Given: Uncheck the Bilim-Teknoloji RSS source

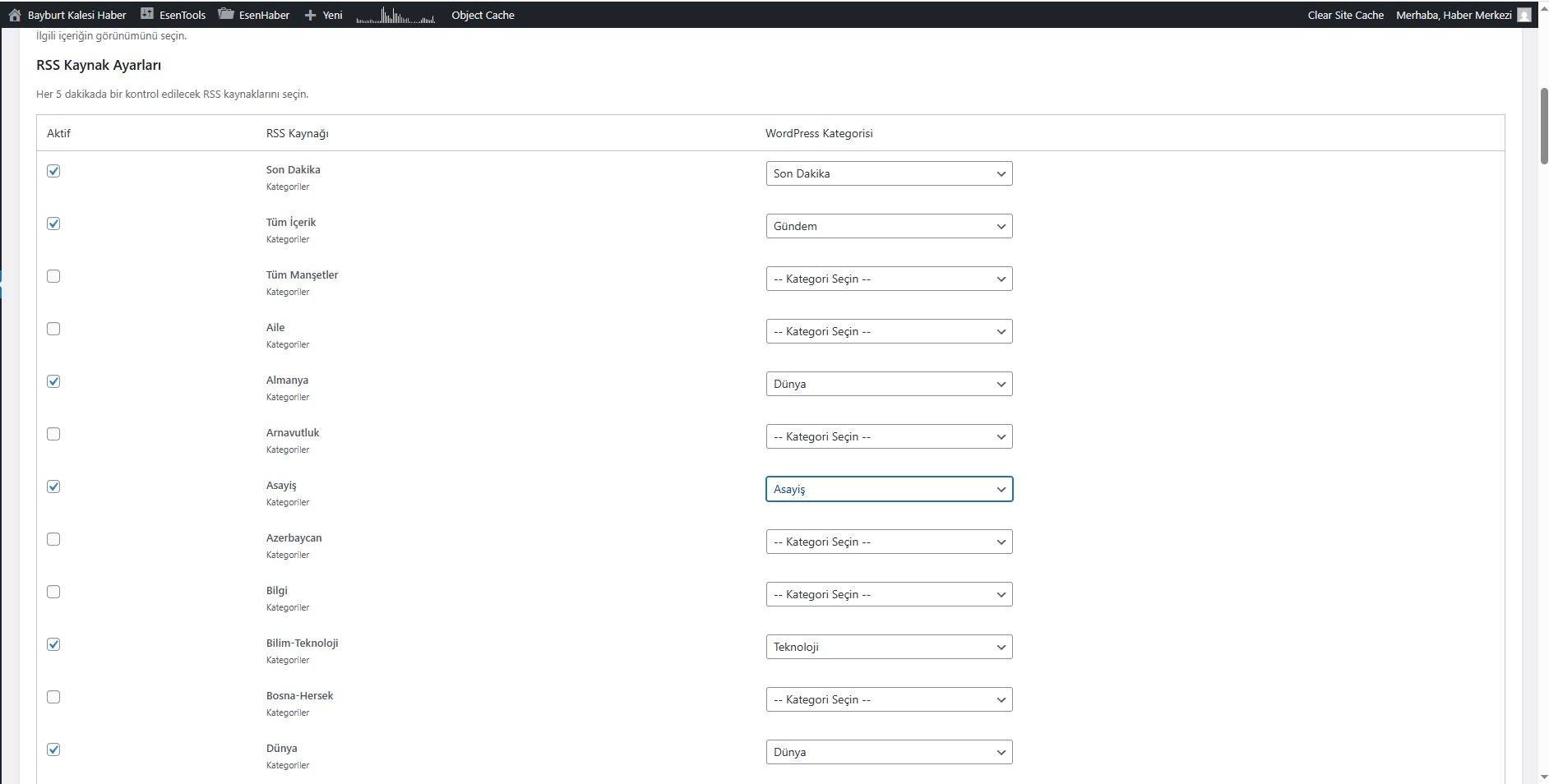Looking at the screenshot, I should (53, 644).
